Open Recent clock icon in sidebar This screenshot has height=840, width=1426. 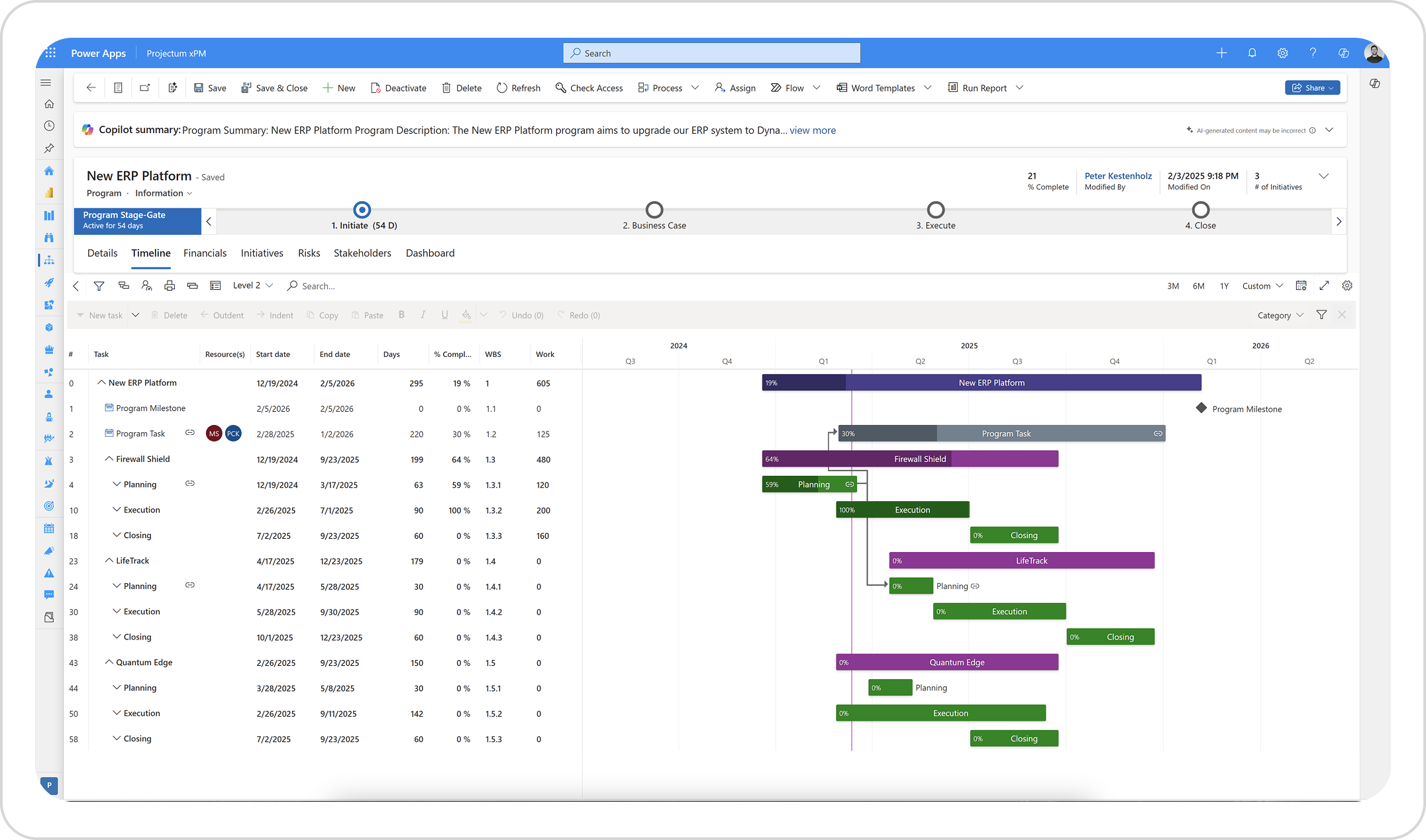point(49,126)
